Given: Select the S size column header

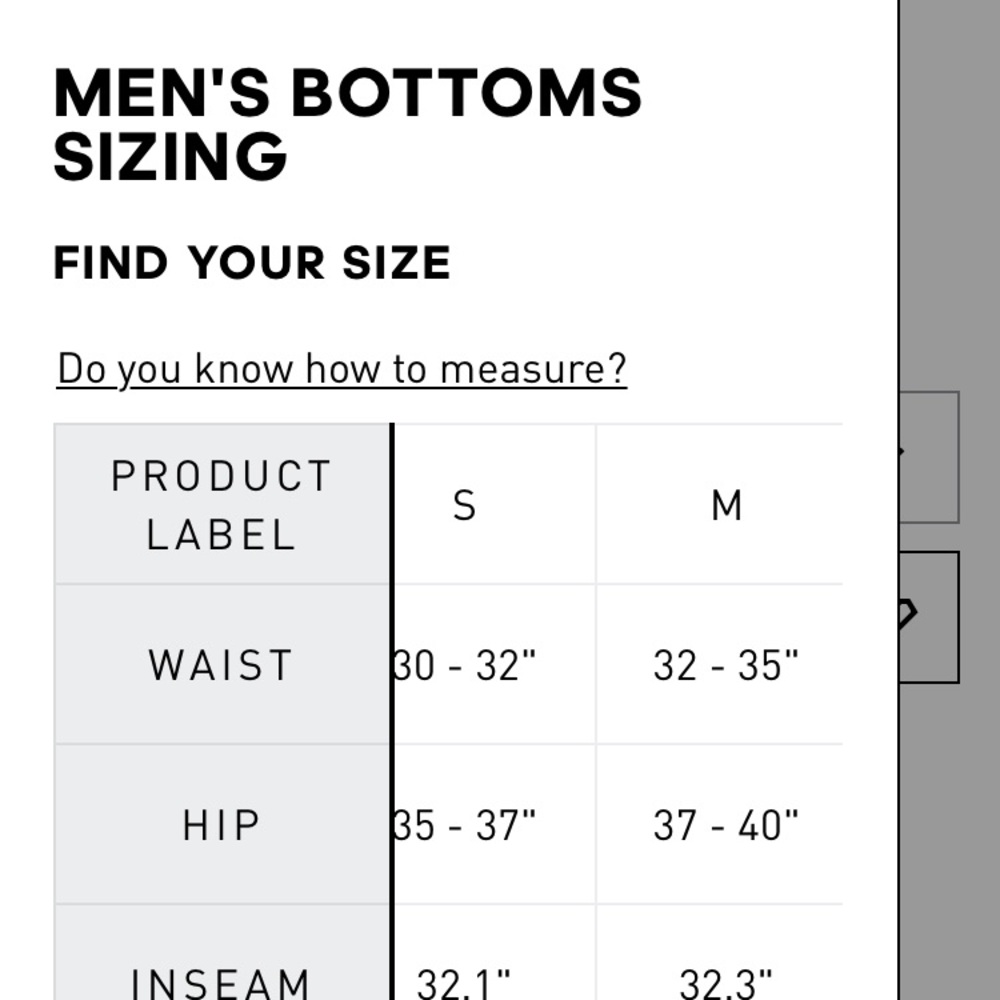Looking at the screenshot, I should coord(465,505).
